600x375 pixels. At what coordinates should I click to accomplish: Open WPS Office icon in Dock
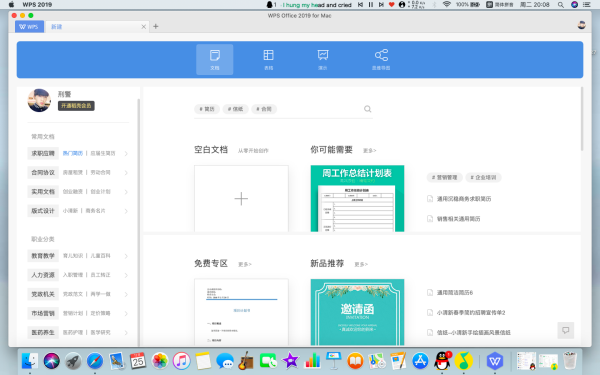click(495, 360)
